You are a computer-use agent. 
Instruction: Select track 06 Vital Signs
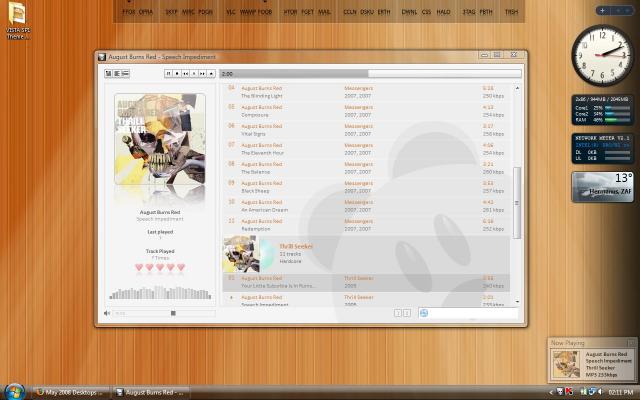[x=366, y=130]
